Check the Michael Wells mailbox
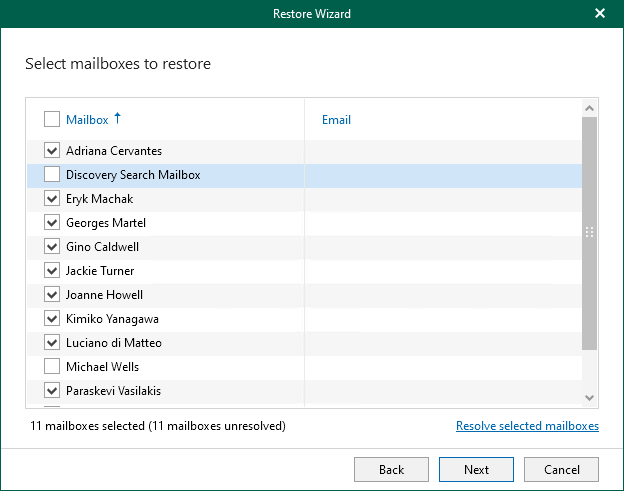Image resolution: width=624 pixels, height=491 pixels. point(52,367)
